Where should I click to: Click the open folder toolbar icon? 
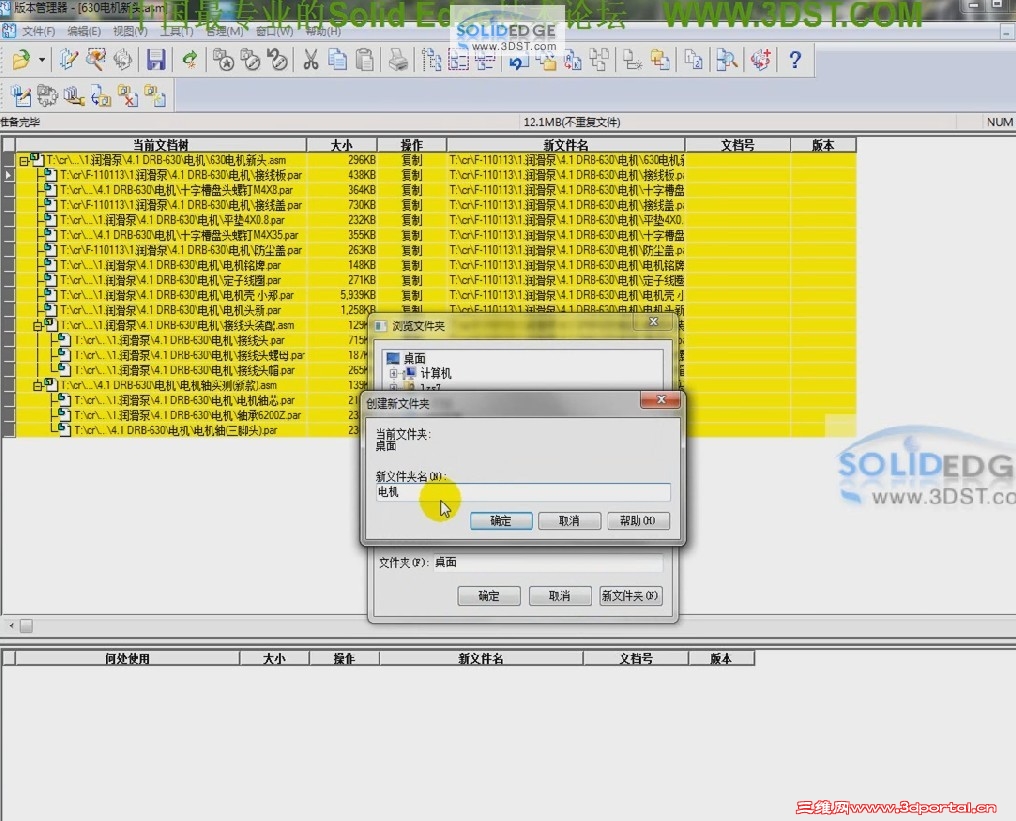coord(21,60)
